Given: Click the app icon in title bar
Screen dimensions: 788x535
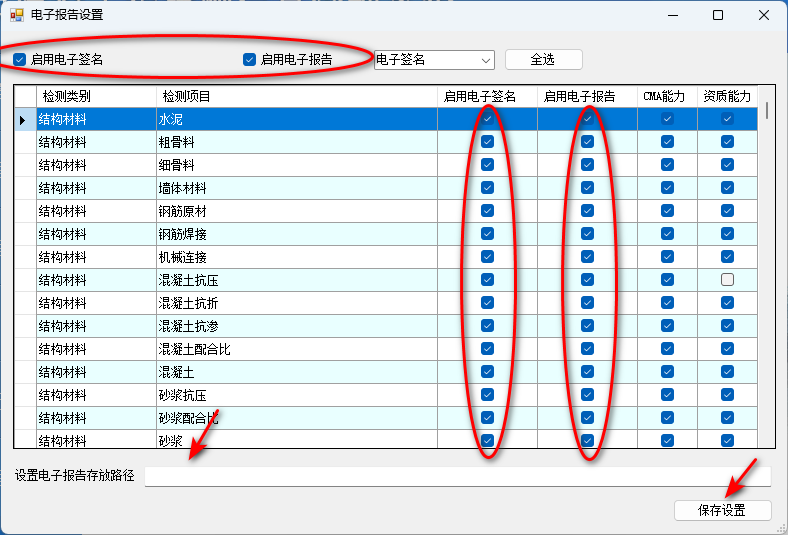Looking at the screenshot, I should (x=16, y=15).
